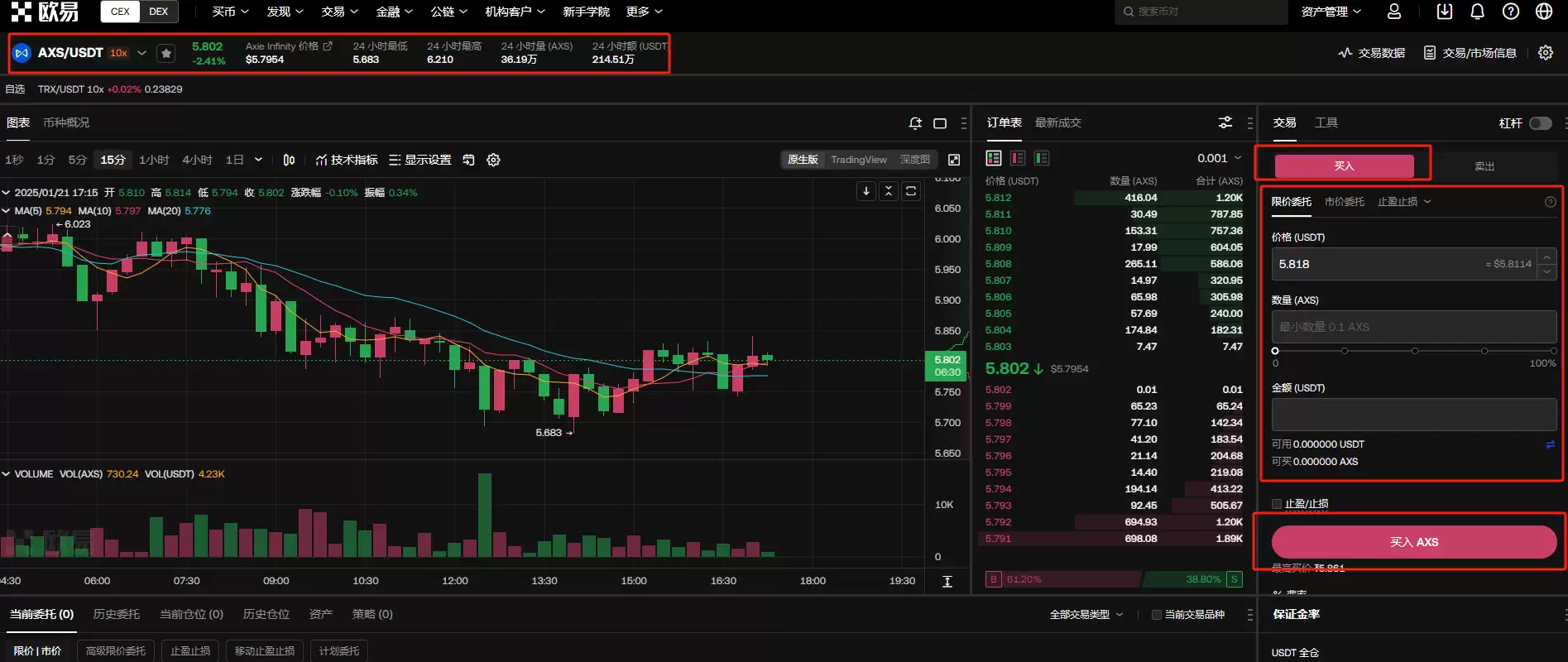Toggle the leverage (杠杆) switch

[1540, 123]
